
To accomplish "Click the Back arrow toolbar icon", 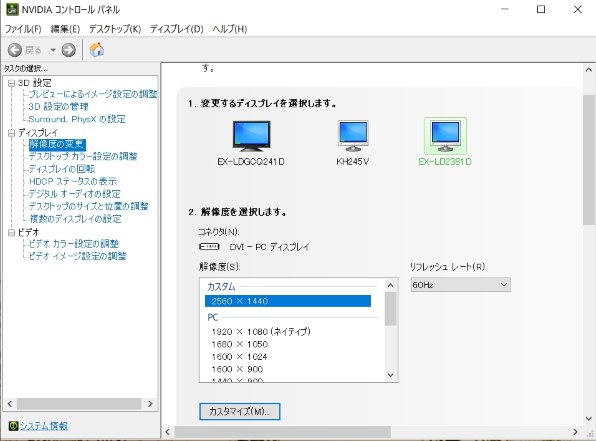I will pos(15,50).
